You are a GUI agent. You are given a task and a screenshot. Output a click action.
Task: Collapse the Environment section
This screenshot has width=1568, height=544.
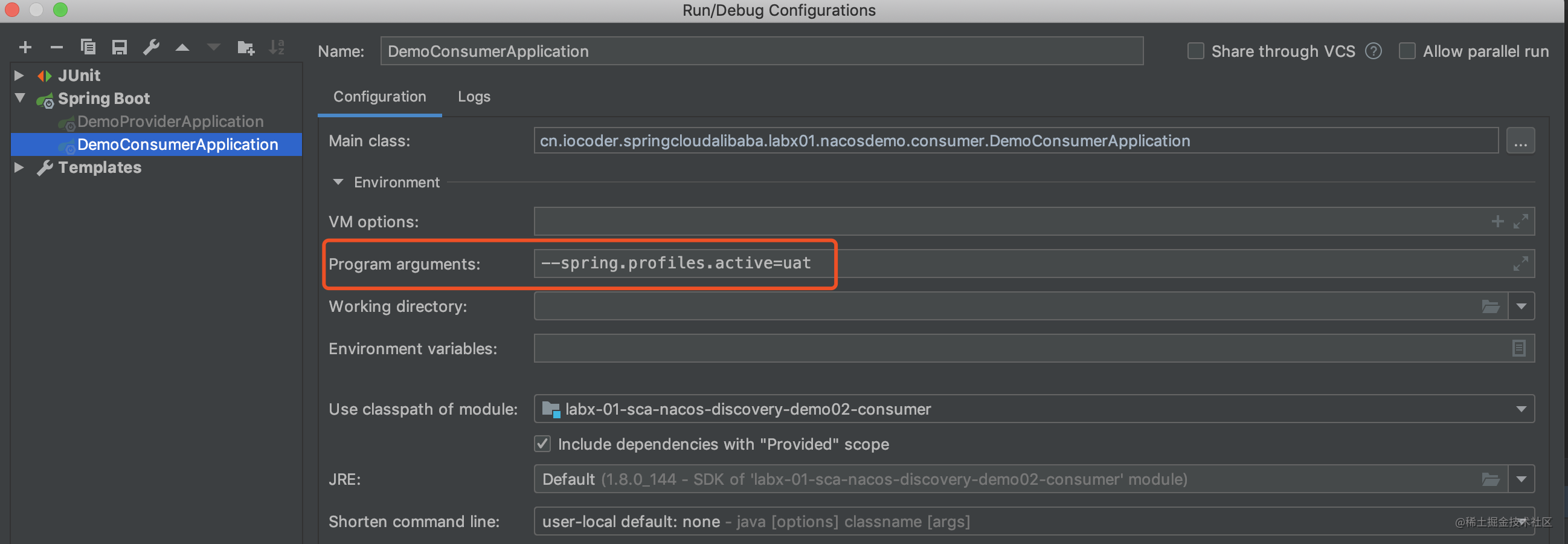tap(338, 182)
